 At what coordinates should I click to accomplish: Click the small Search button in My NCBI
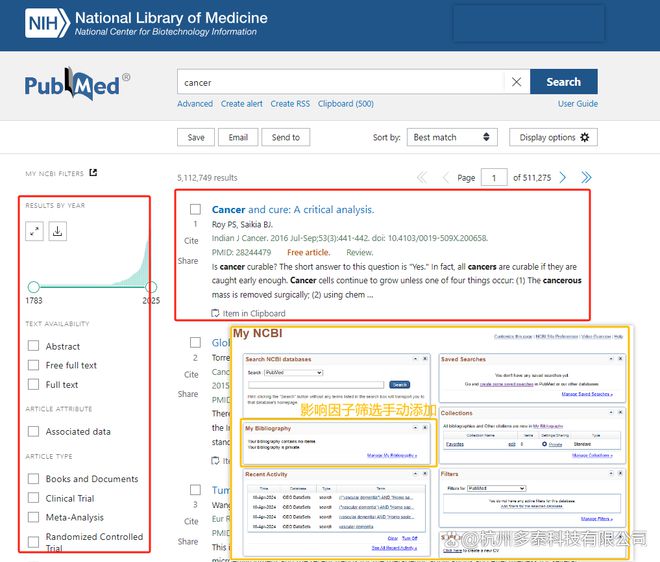pyautogui.click(x=399, y=384)
